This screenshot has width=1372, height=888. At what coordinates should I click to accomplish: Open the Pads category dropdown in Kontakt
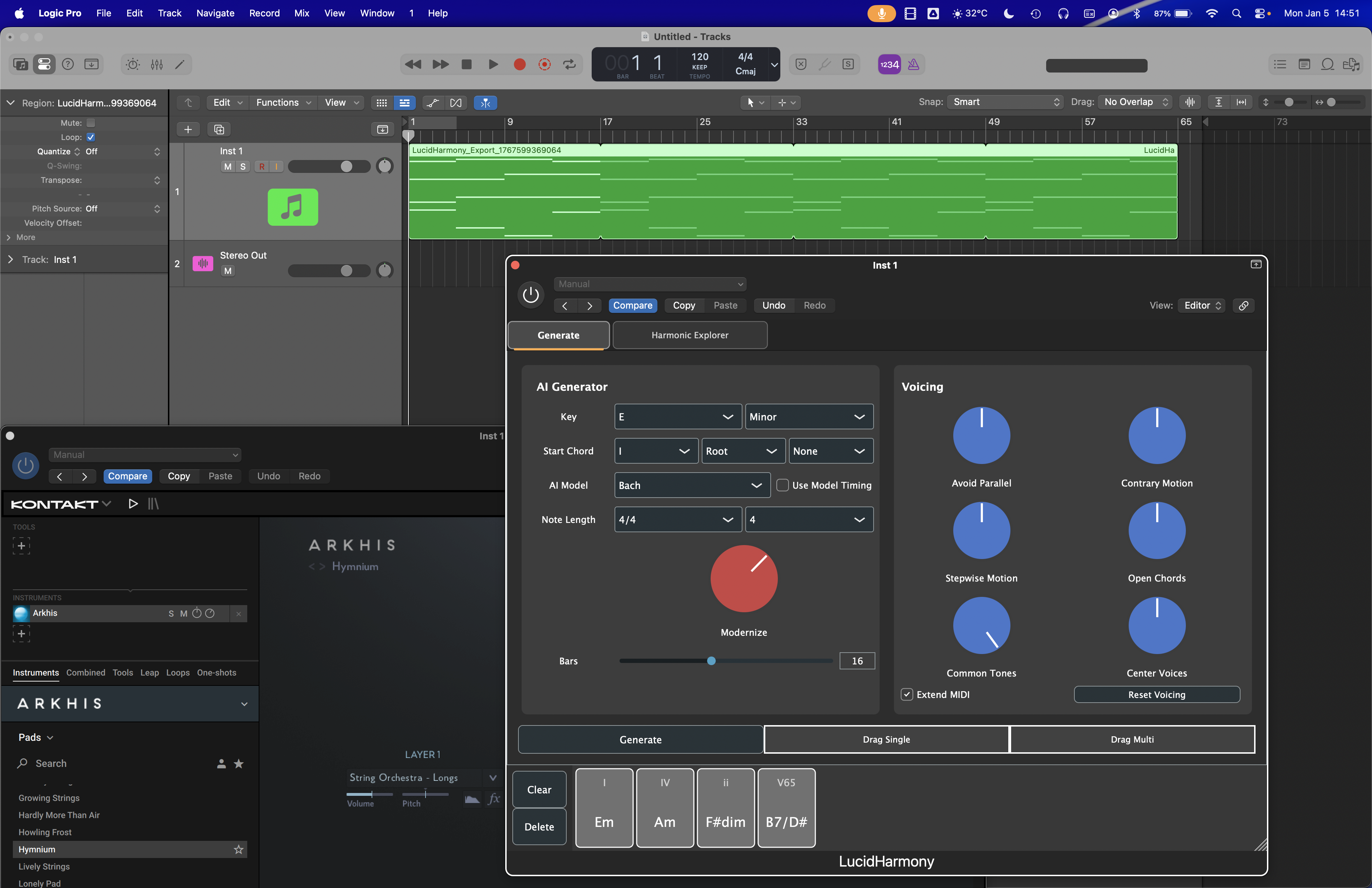click(36, 738)
